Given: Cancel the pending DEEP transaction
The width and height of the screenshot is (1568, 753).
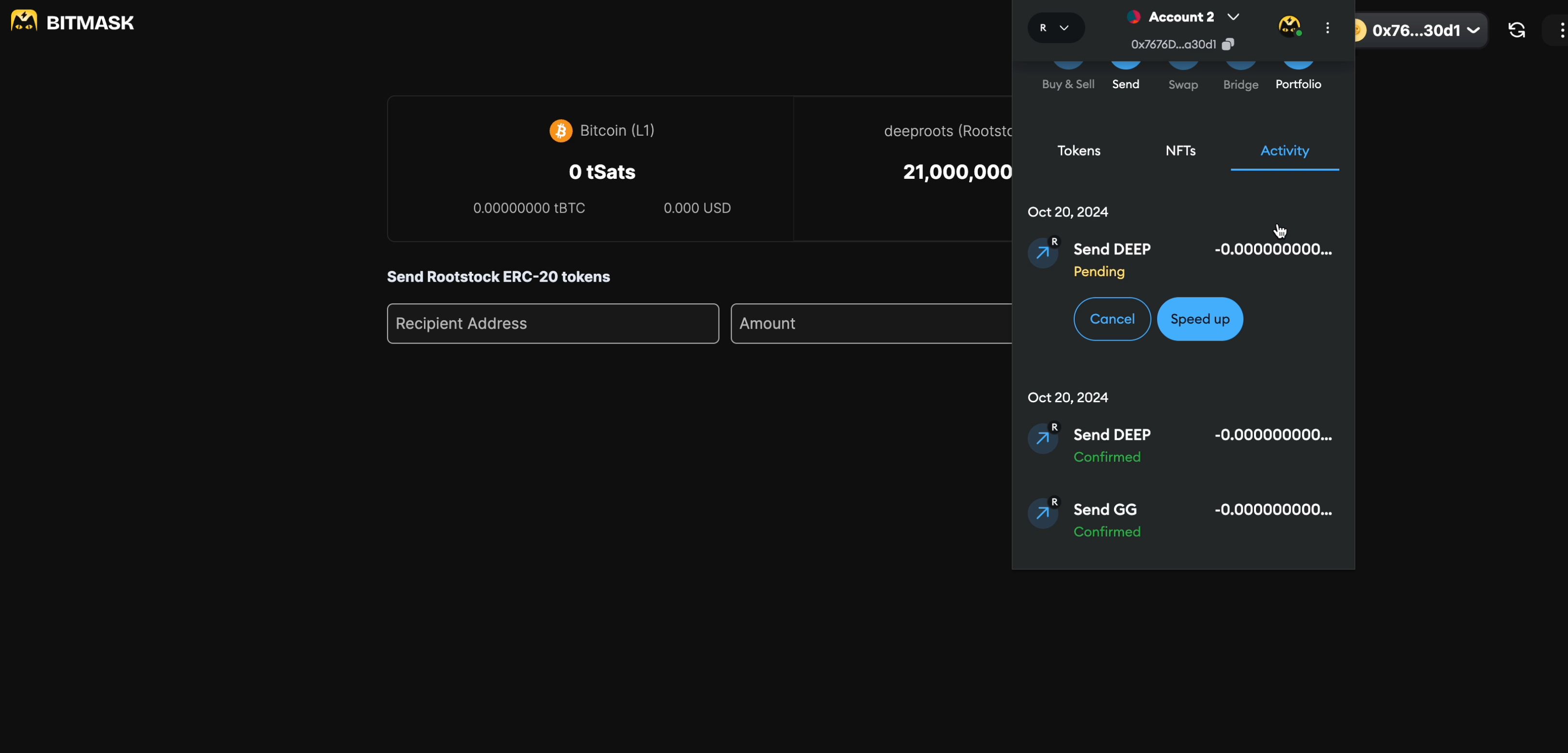Looking at the screenshot, I should pos(1112,319).
